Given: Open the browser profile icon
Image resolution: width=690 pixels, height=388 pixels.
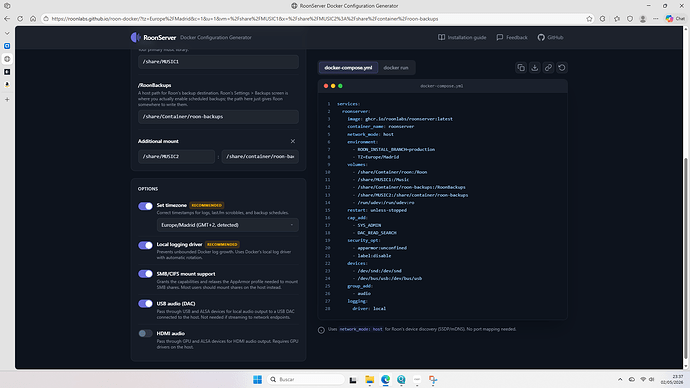Looking at the screenshot, I should pyautogui.click(x=643, y=18).
